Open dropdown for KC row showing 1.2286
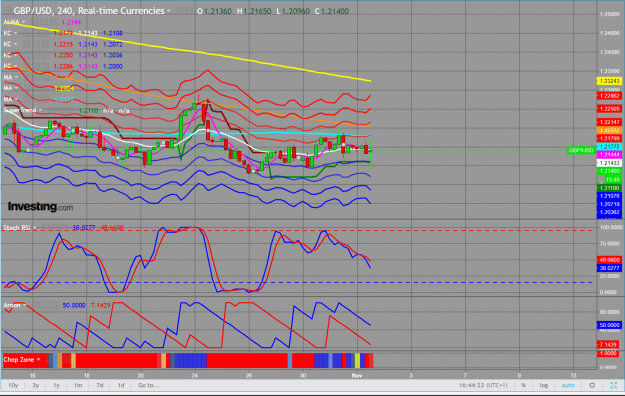 click(16, 66)
